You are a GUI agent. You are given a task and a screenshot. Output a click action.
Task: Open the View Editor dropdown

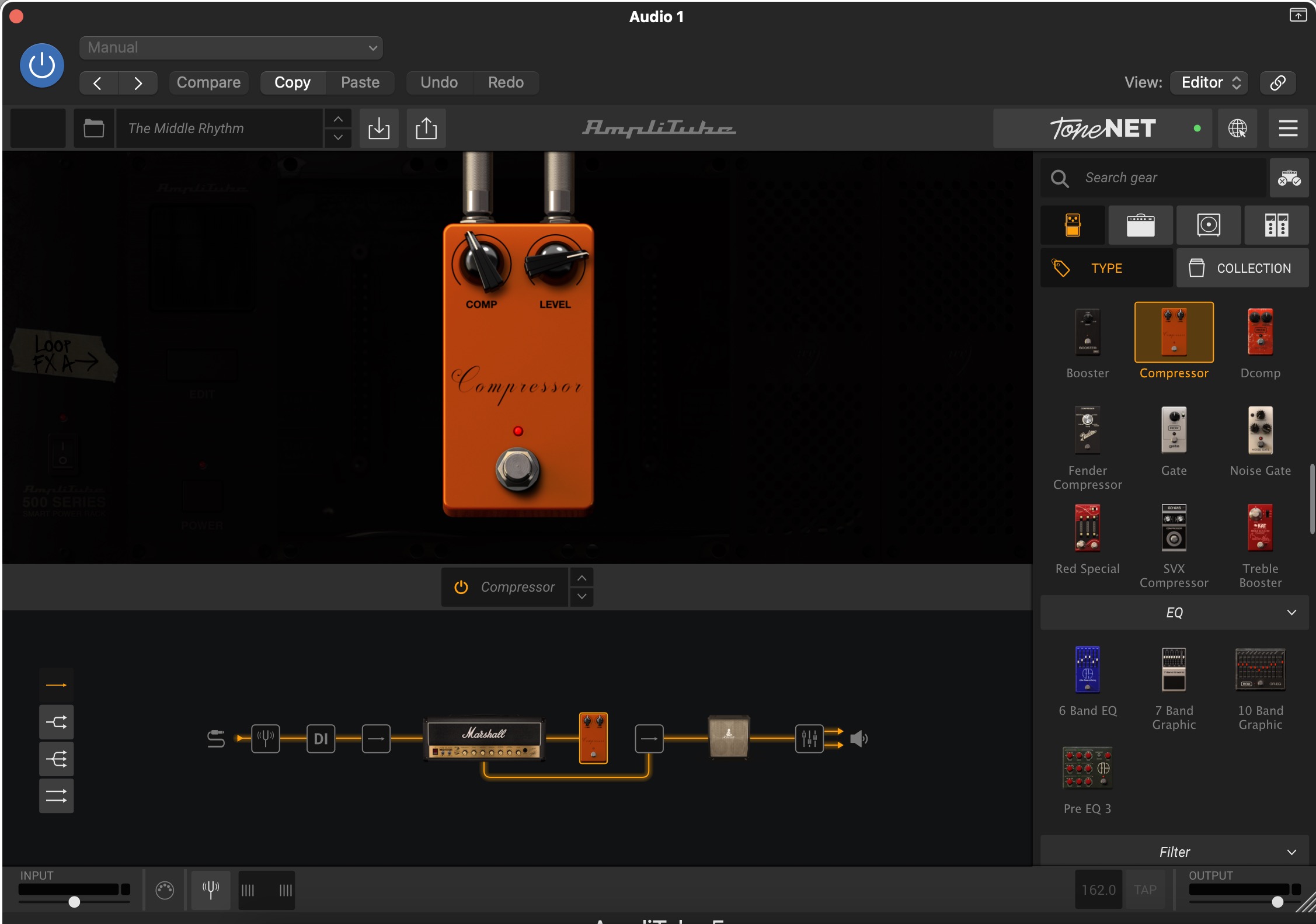click(x=1209, y=82)
